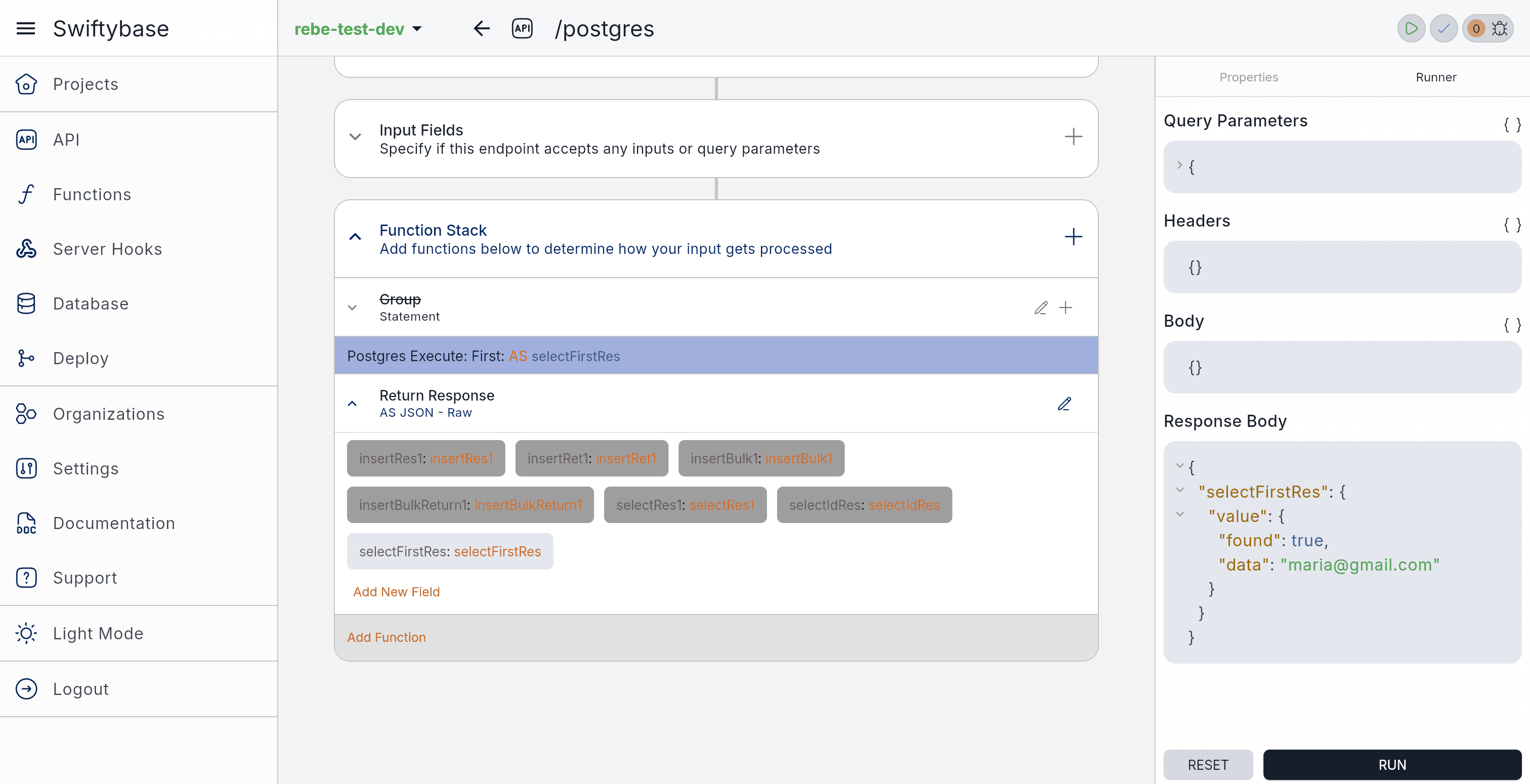
Task: Click the Support question mark icon
Action: click(x=26, y=578)
